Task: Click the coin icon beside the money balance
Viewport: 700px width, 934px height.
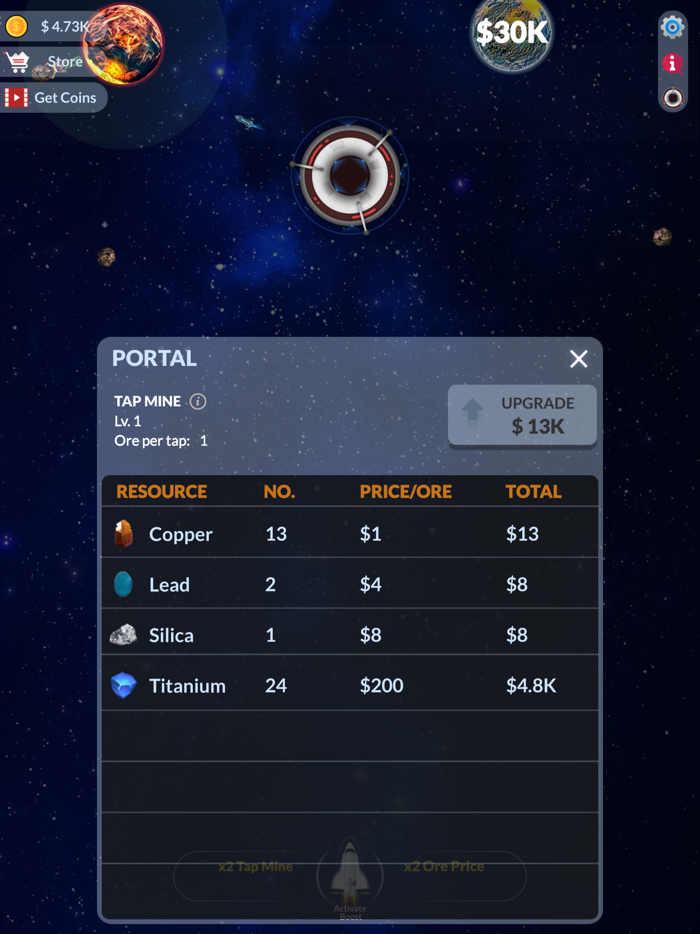Action: point(16,26)
